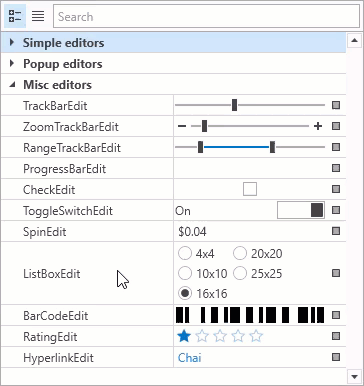Select the RatingEdit property label
The image size is (364, 386).
coord(50,337)
